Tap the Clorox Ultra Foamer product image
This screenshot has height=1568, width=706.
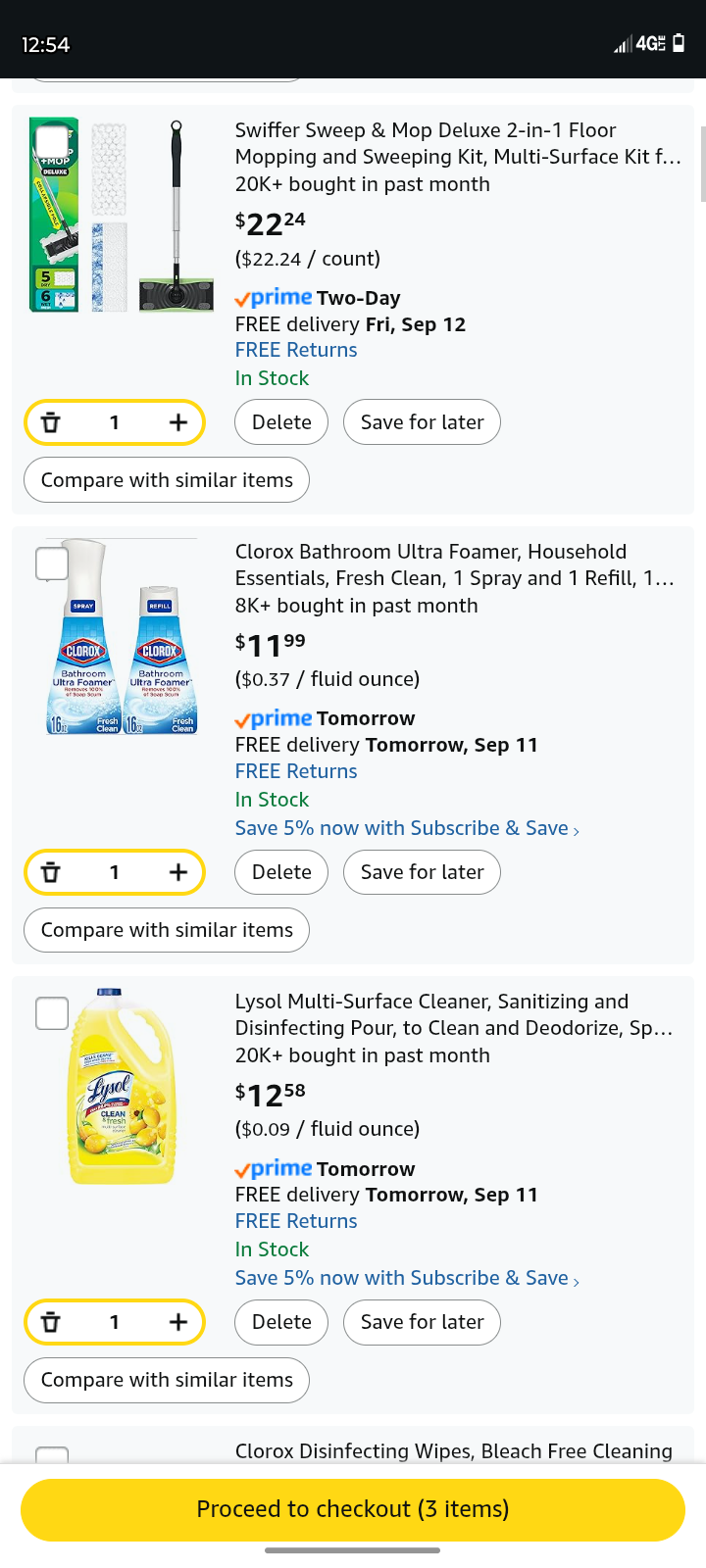click(x=123, y=637)
